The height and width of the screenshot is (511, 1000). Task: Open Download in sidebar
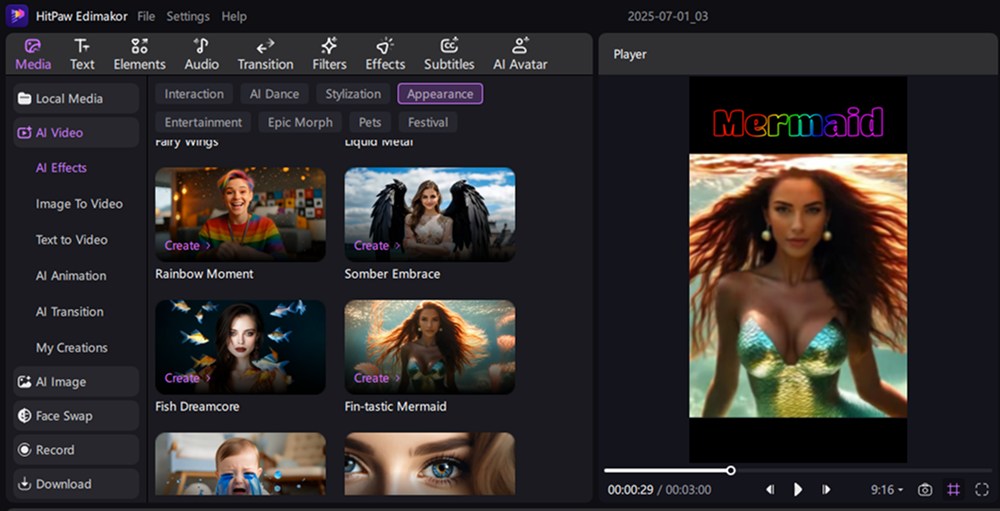pyautogui.click(x=76, y=484)
